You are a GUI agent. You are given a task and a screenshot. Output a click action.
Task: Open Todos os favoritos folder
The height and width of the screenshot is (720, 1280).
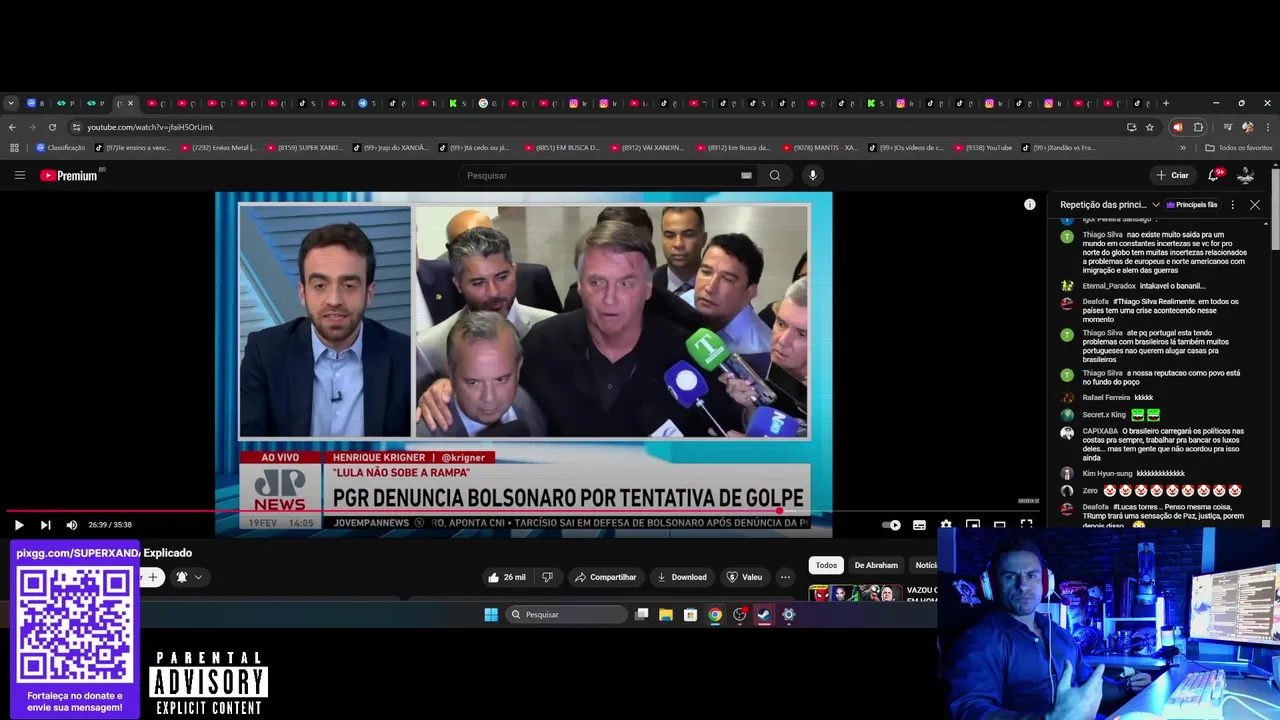coord(1239,148)
